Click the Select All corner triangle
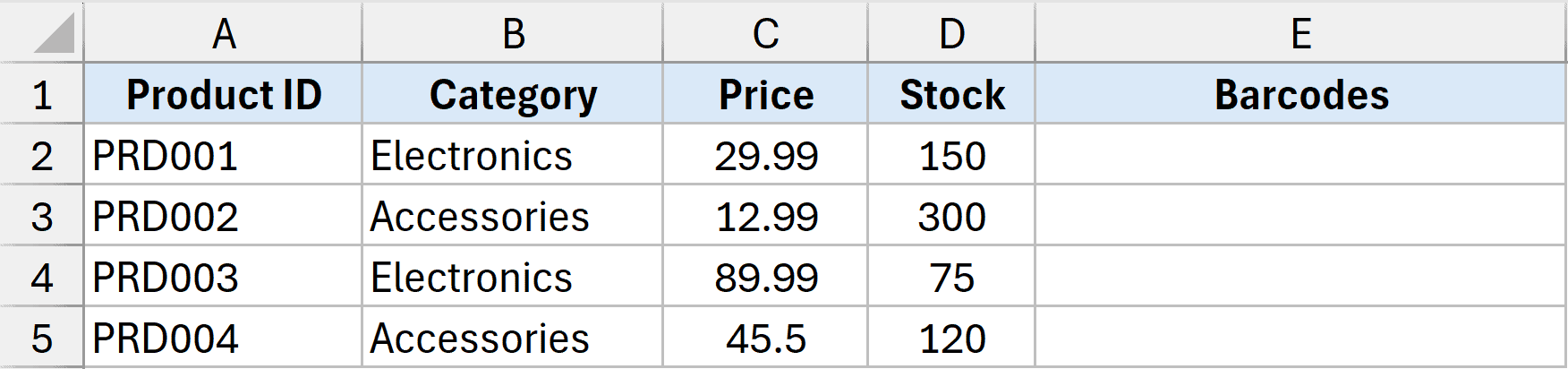Viewport: 1568px width, 369px height. pos(54,34)
